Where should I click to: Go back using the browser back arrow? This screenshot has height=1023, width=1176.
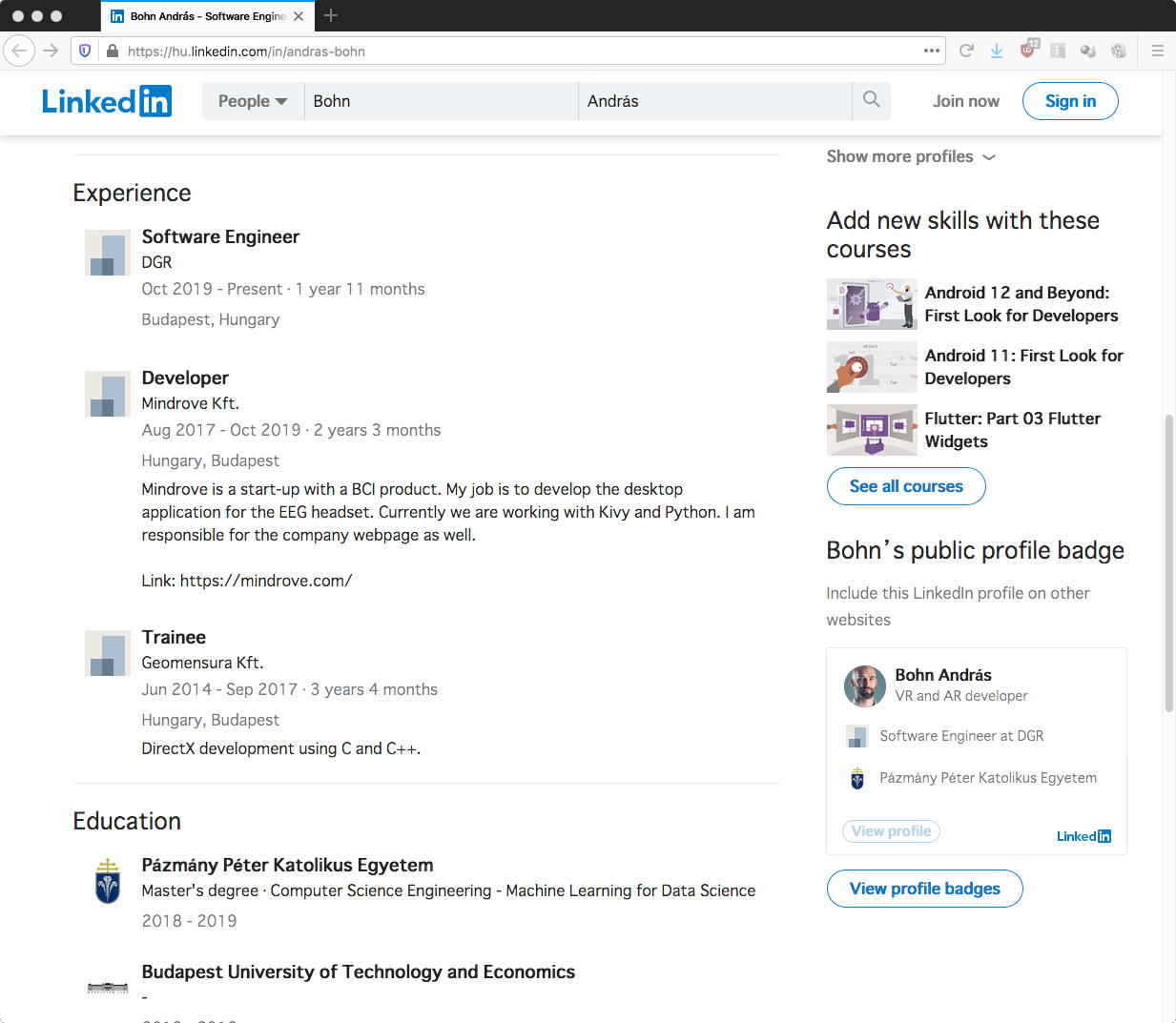19,51
